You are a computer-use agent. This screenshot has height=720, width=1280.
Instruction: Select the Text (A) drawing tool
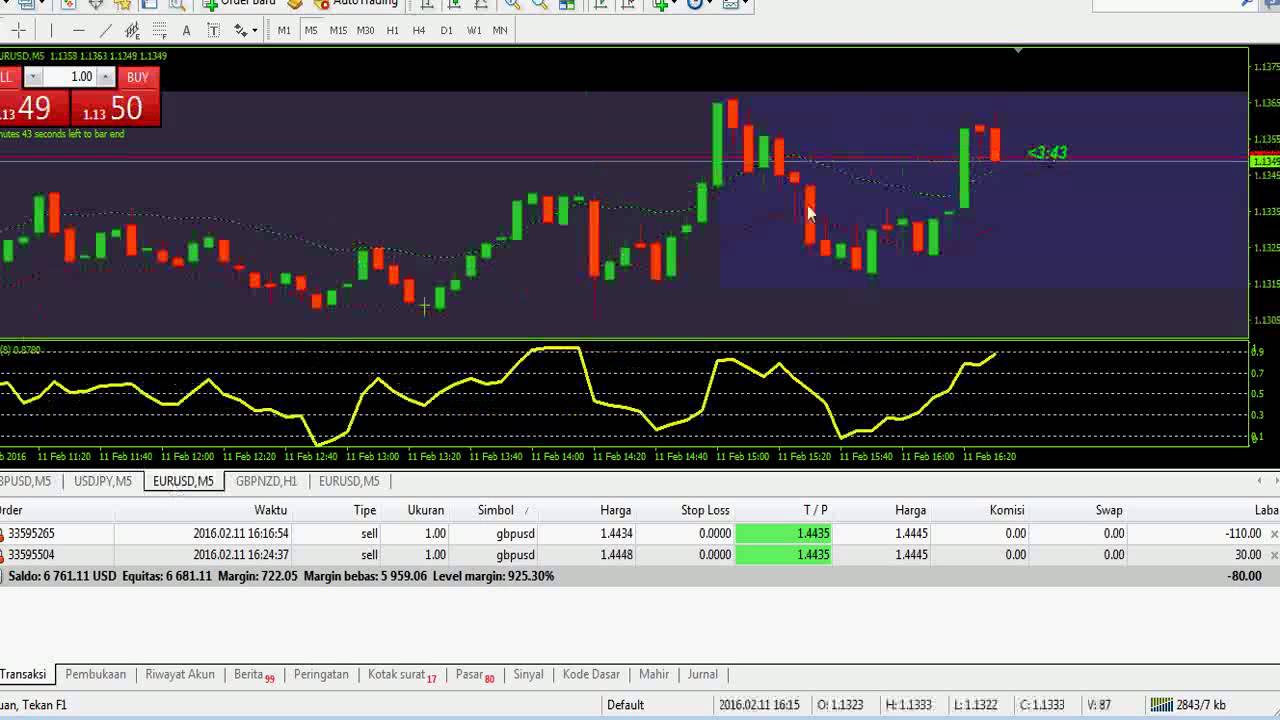point(186,31)
